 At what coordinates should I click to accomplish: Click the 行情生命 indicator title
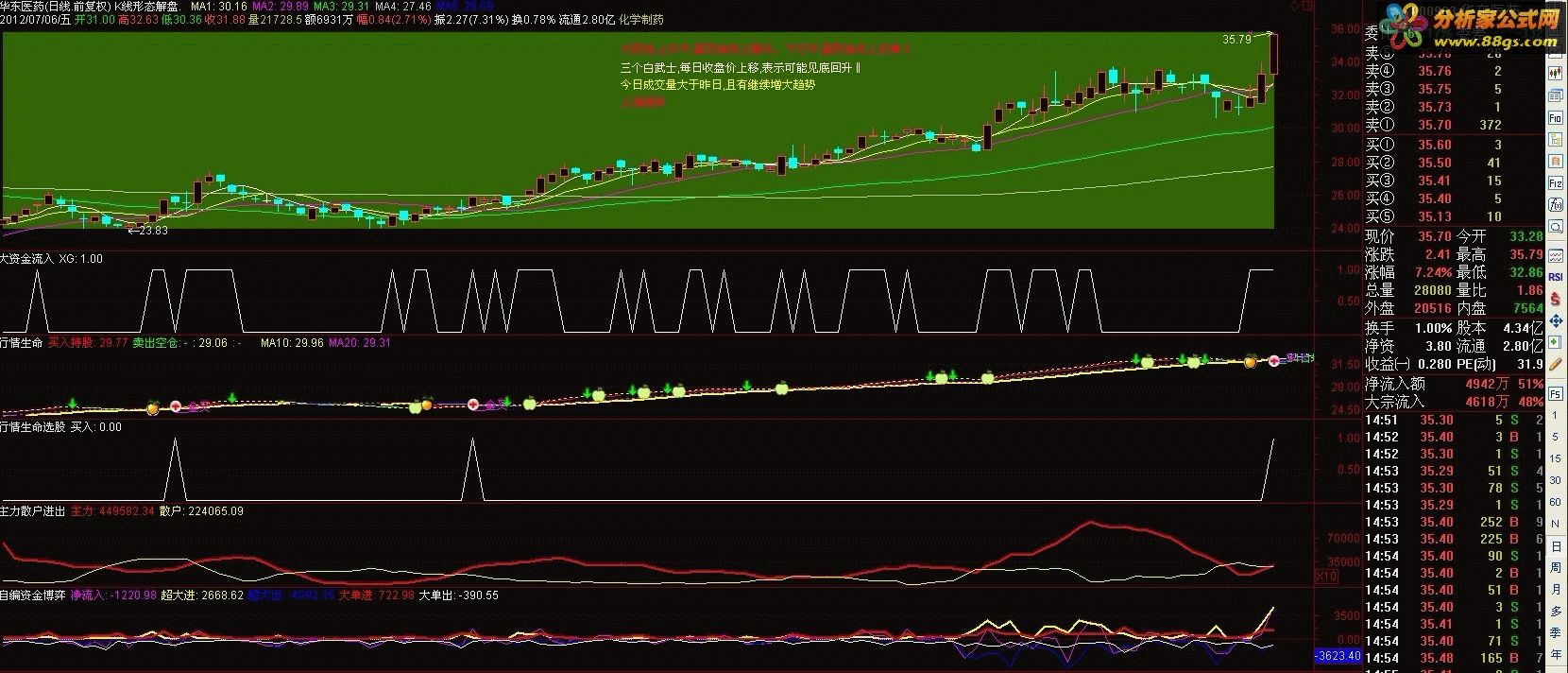point(22,343)
